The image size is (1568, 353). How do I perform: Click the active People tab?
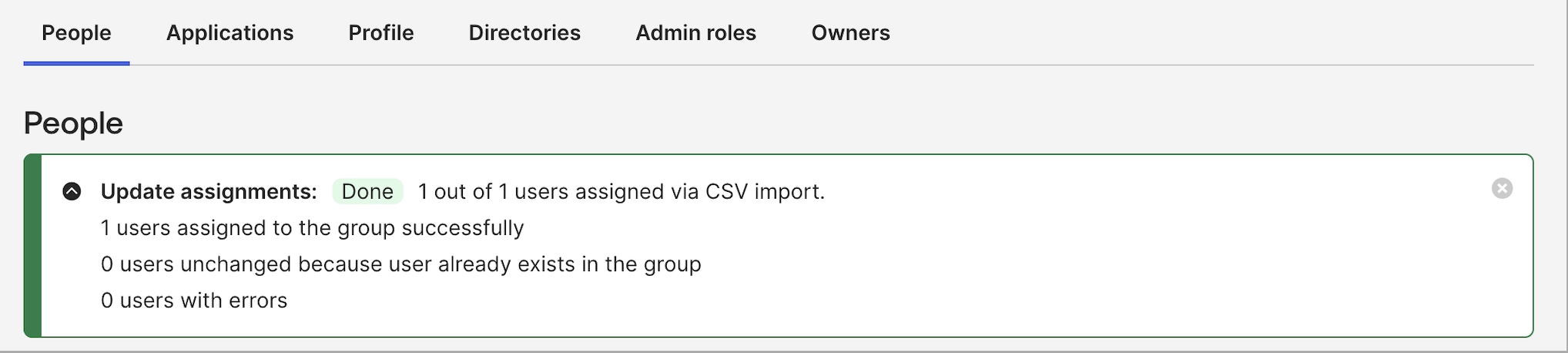point(76,33)
